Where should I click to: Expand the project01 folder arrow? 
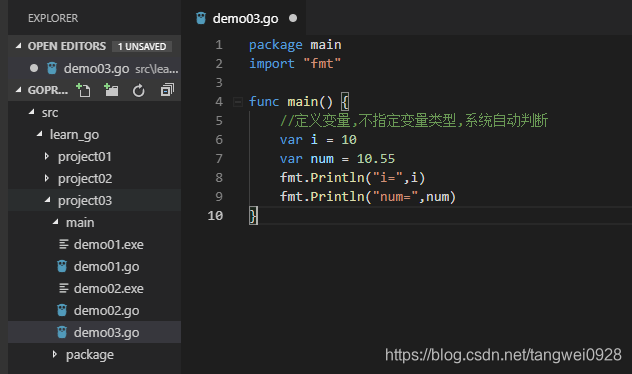click(47, 156)
